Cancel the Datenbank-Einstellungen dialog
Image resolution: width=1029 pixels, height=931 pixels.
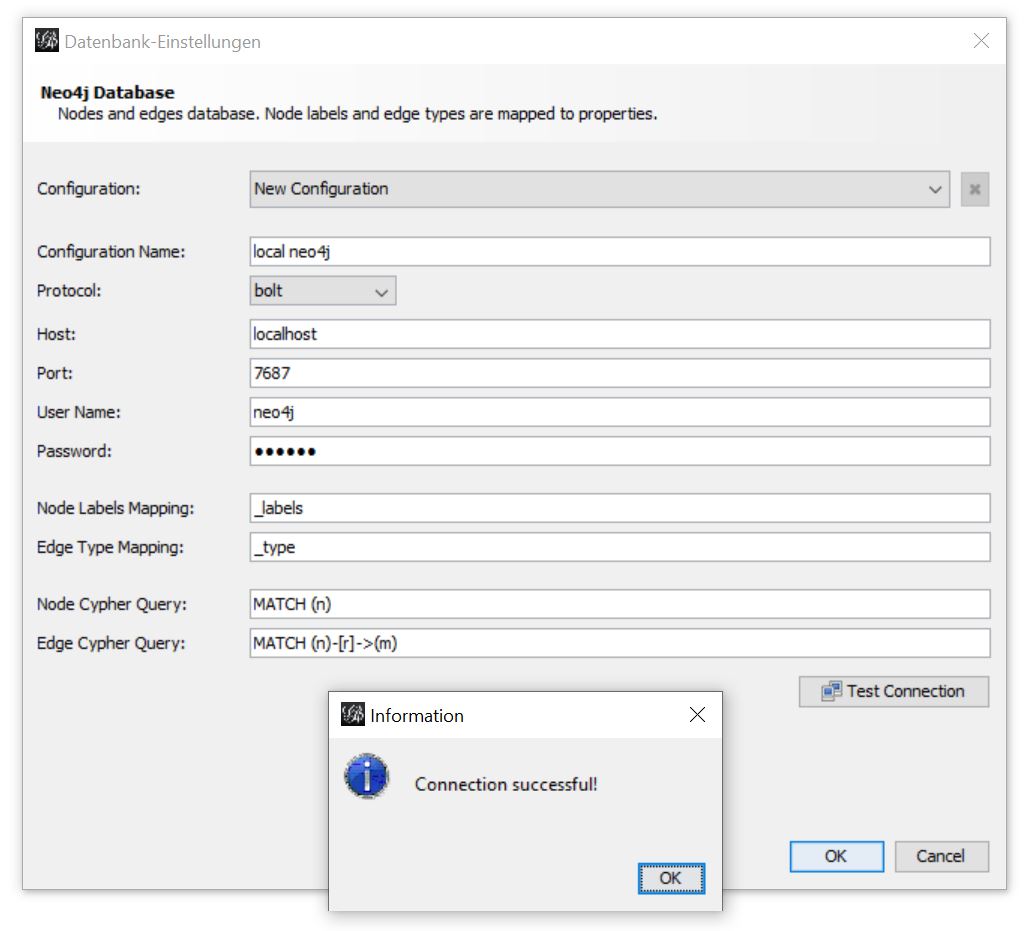940,856
